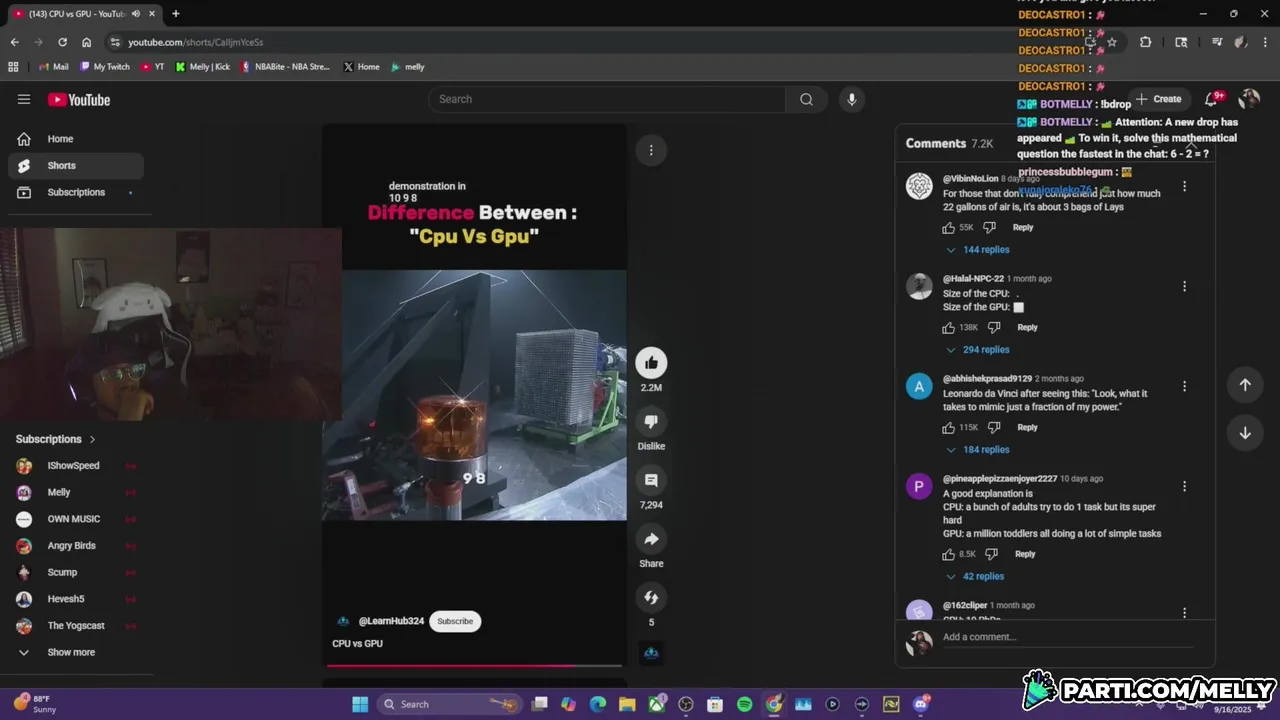This screenshot has height=720, width=1280.
Task: Open options for the VibinNoLion comment
Action: [x=1184, y=186]
